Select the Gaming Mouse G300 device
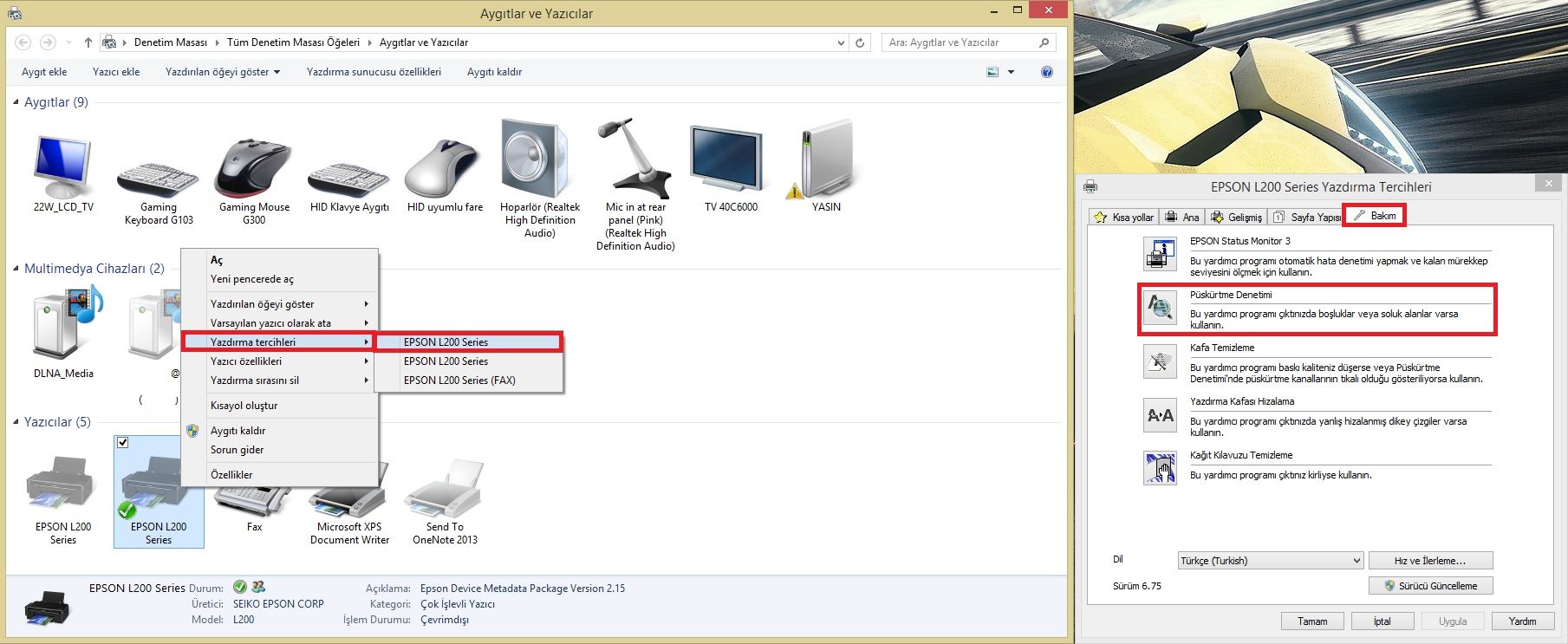 pyautogui.click(x=254, y=168)
